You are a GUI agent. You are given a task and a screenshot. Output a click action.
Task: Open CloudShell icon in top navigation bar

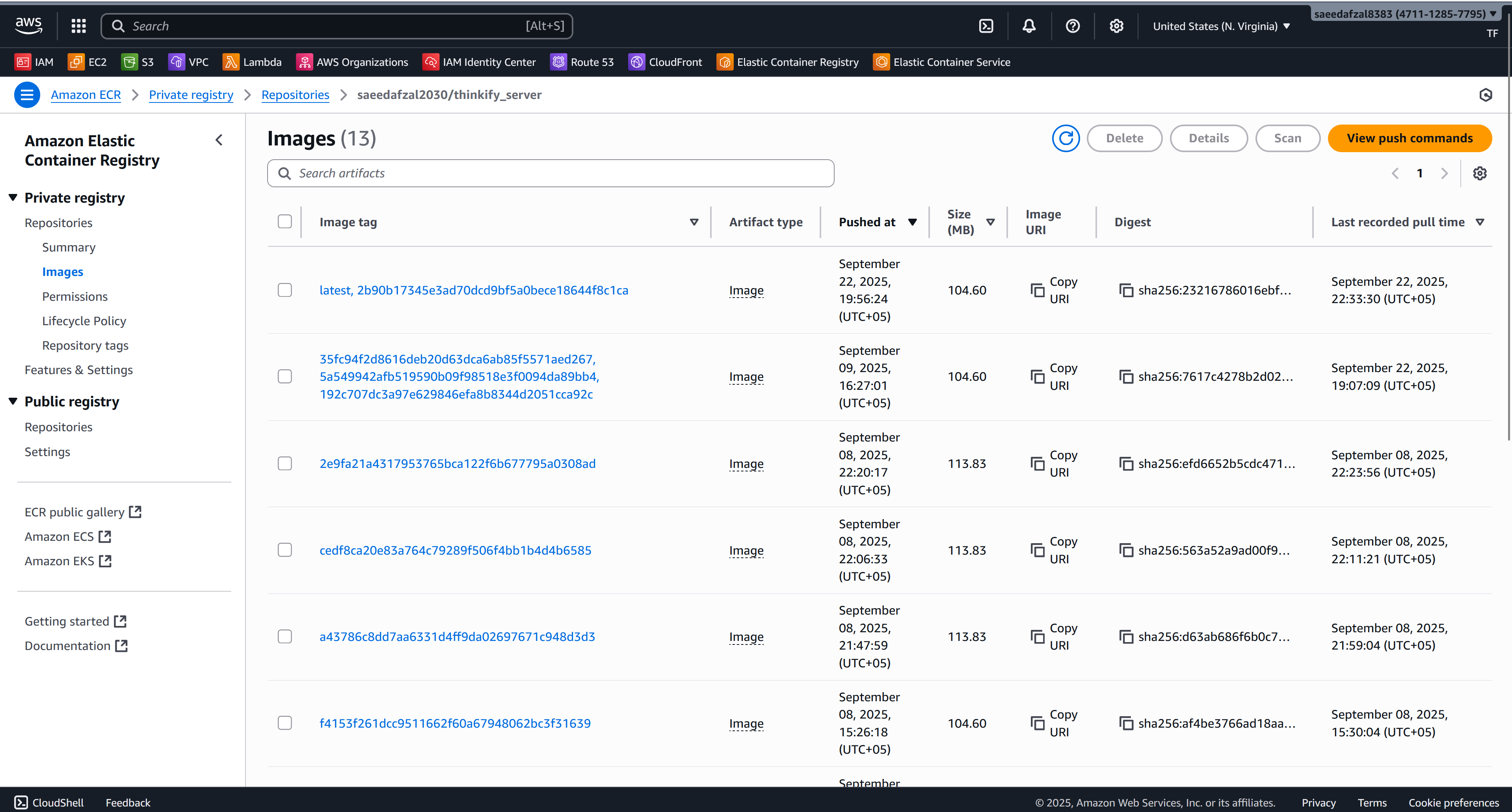pos(986,26)
